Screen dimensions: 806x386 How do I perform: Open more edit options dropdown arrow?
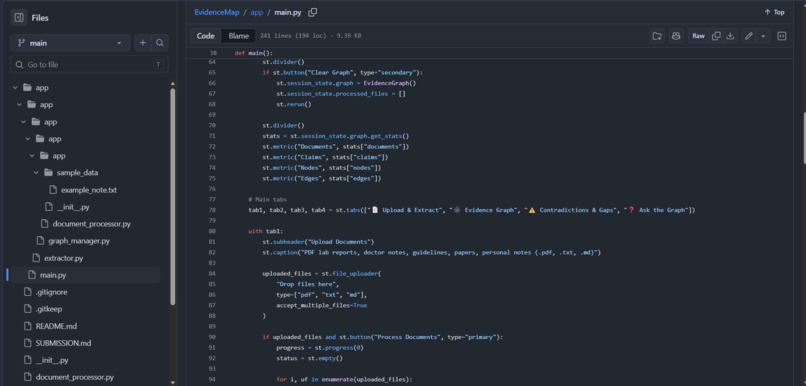(x=763, y=36)
